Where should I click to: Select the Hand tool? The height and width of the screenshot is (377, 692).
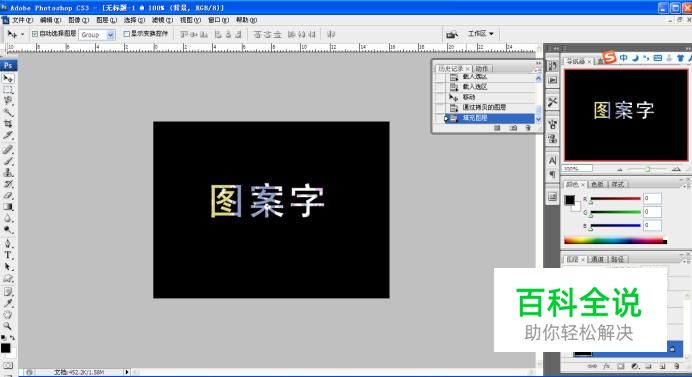(8, 315)
